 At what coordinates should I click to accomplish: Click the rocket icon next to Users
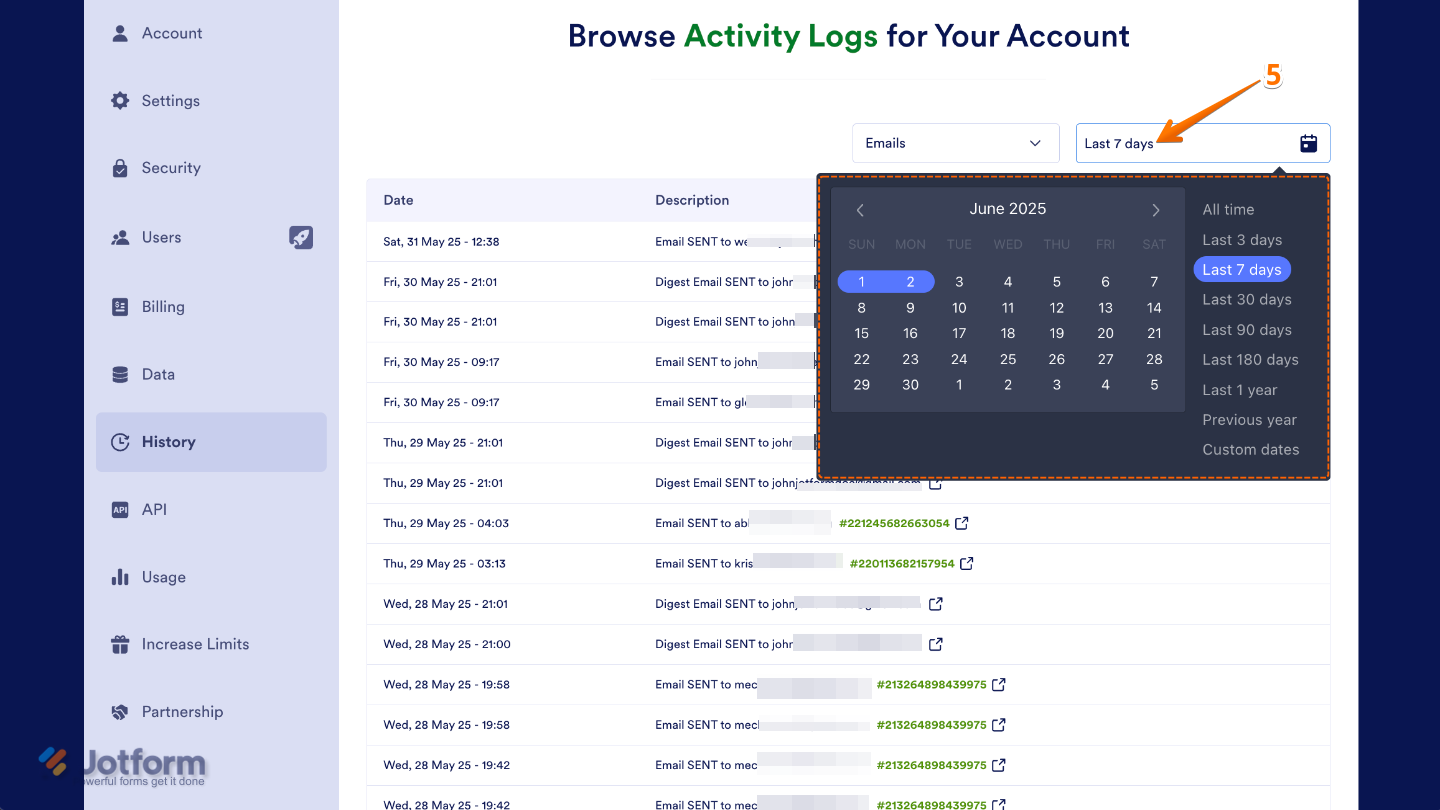(x=301, y=237)
